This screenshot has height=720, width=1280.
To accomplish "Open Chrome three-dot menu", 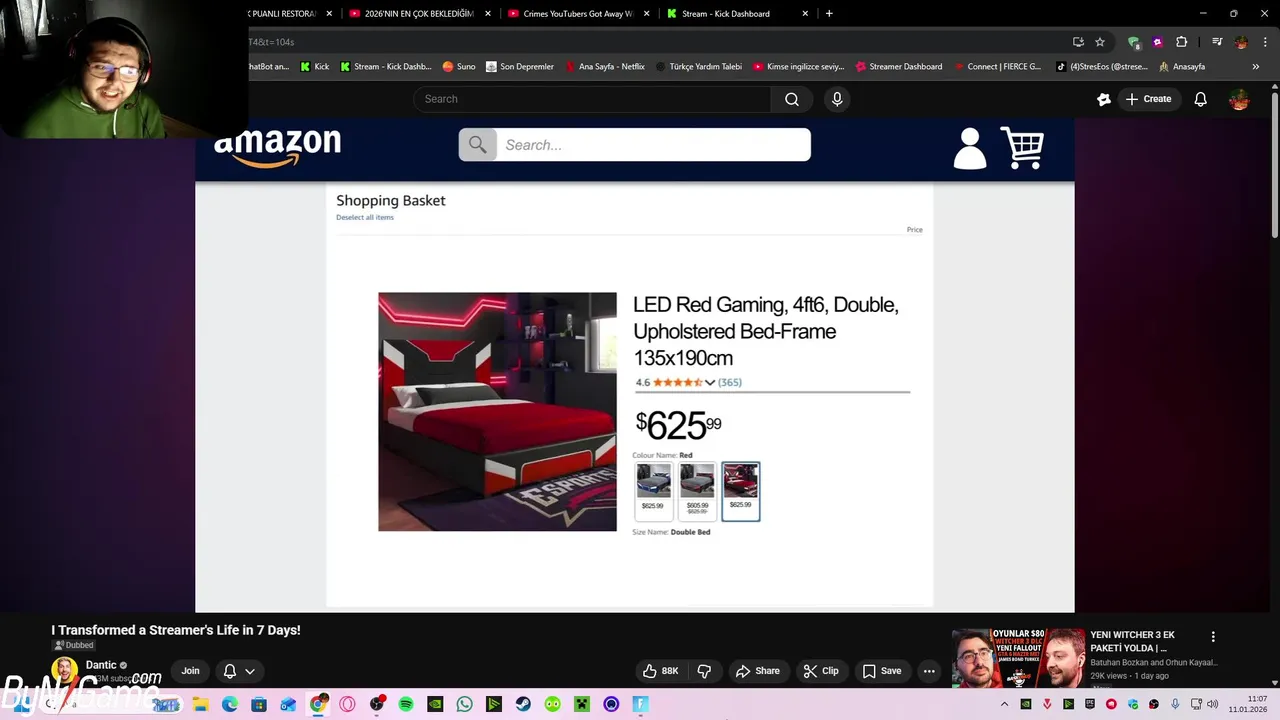I will click(1265, 42).
